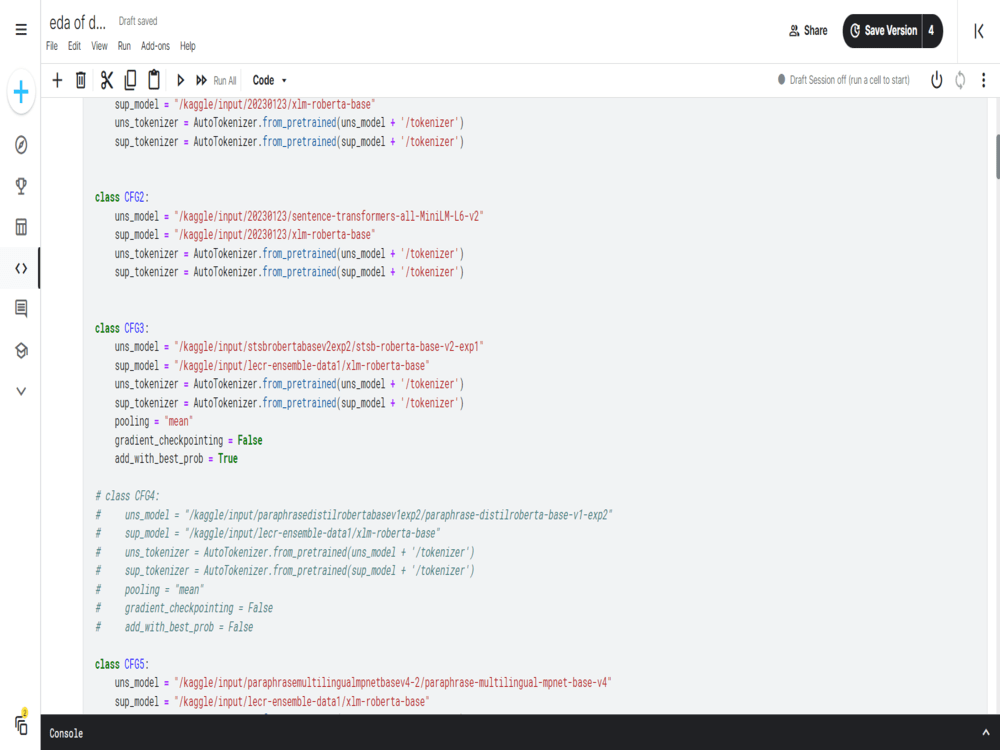1000x750 pixels.
Task: Click the stsb-roberta-base-v2-exp1 path string
Action: click(x=329, y=347)
